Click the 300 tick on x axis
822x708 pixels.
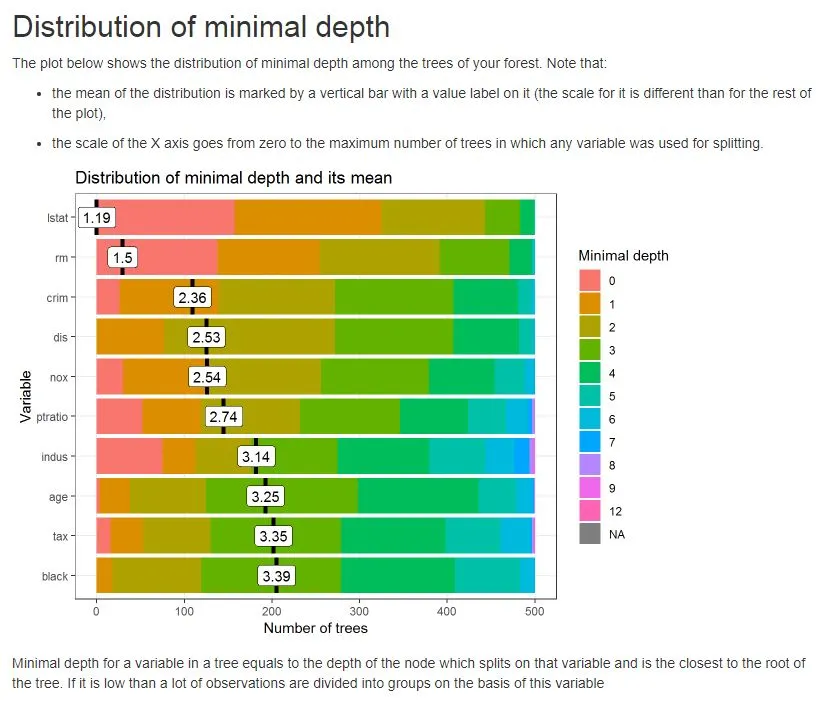(359, 611)
